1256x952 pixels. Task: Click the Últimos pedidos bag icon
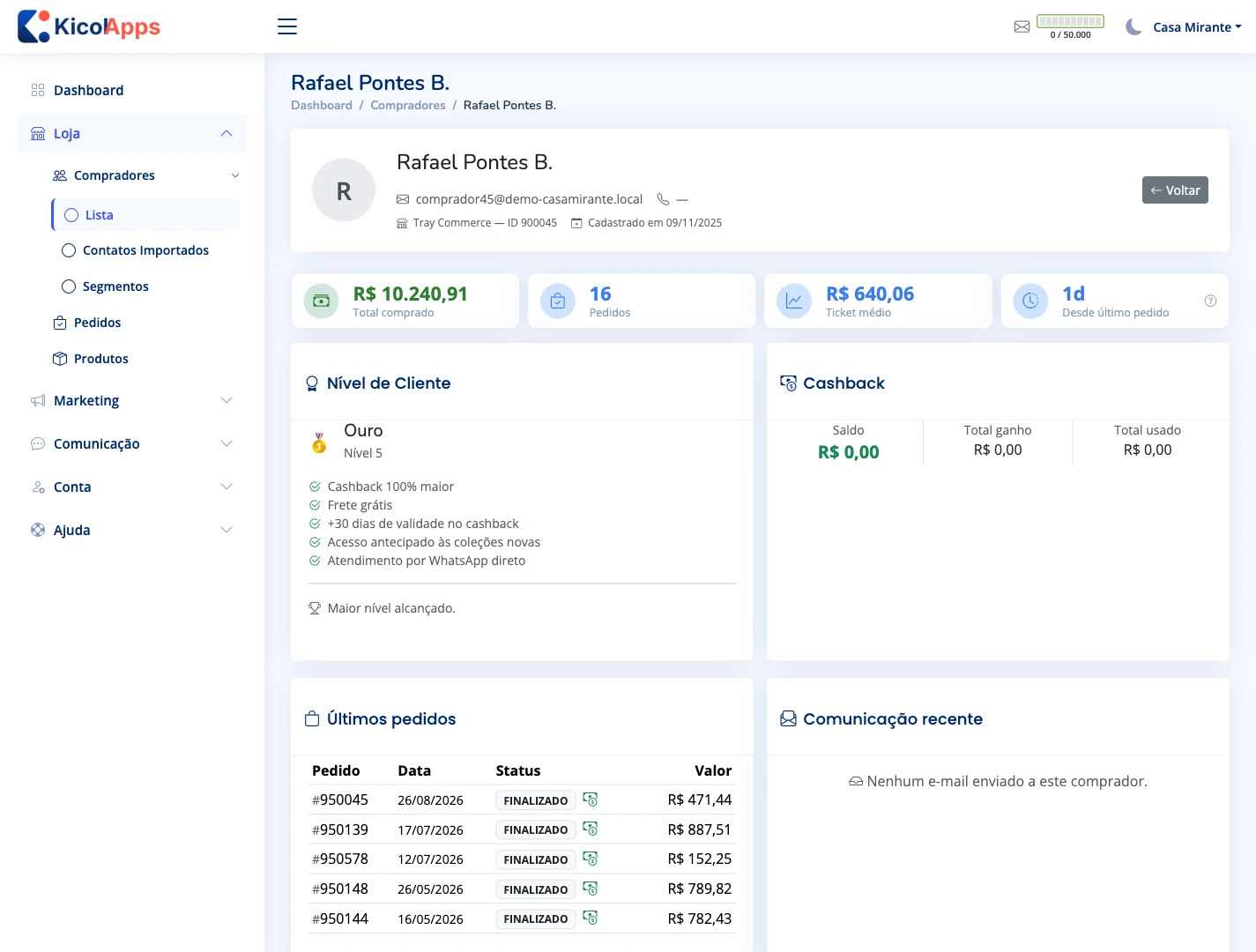(x=312, y=719)
